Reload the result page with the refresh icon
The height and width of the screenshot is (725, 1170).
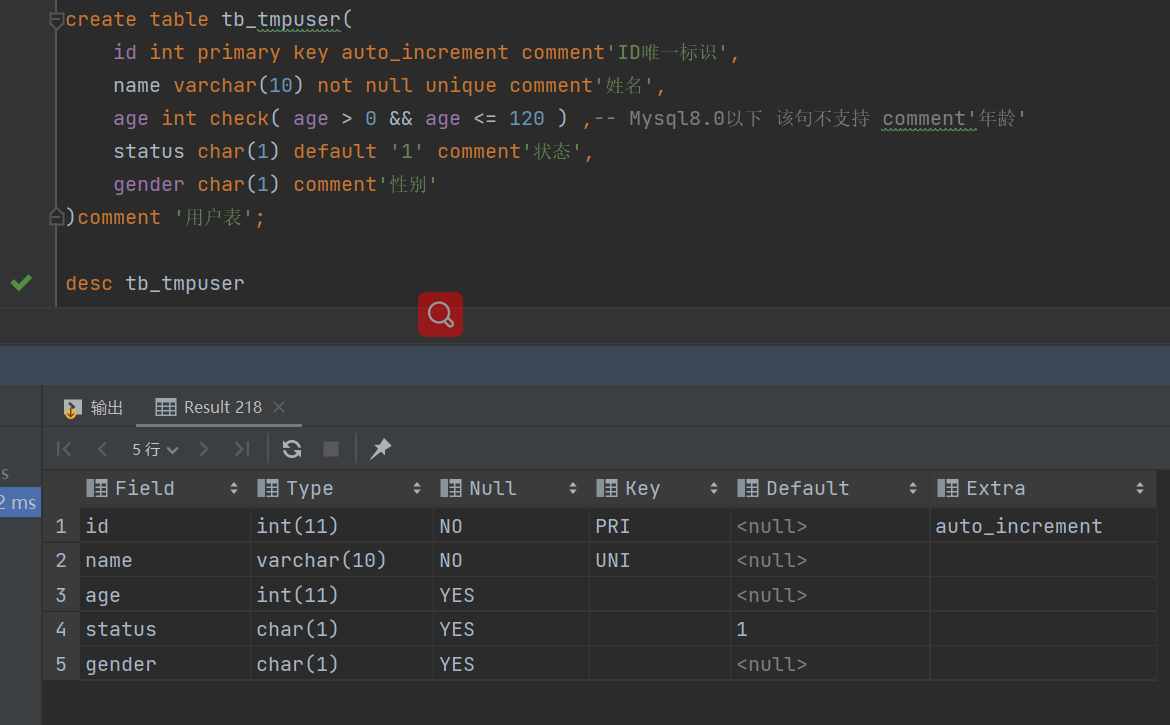coord(292,449)
